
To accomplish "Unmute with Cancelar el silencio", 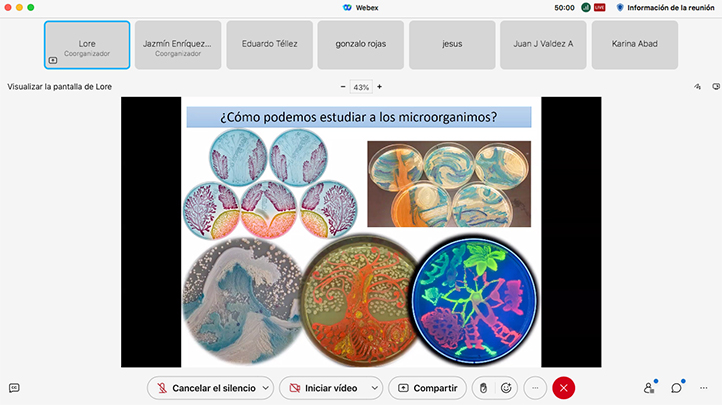I will 206,388.
